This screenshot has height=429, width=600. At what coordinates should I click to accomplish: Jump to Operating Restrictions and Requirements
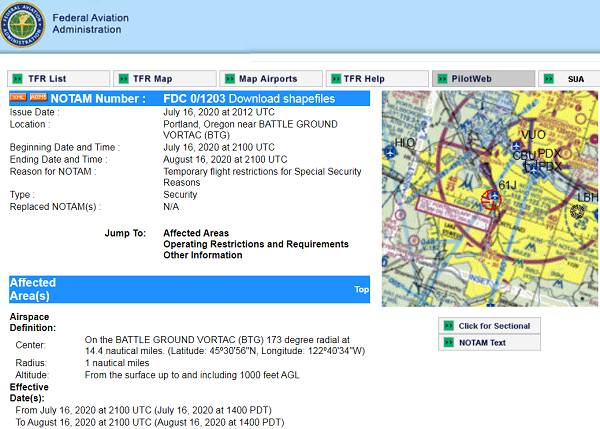click(x=256, y=244)
